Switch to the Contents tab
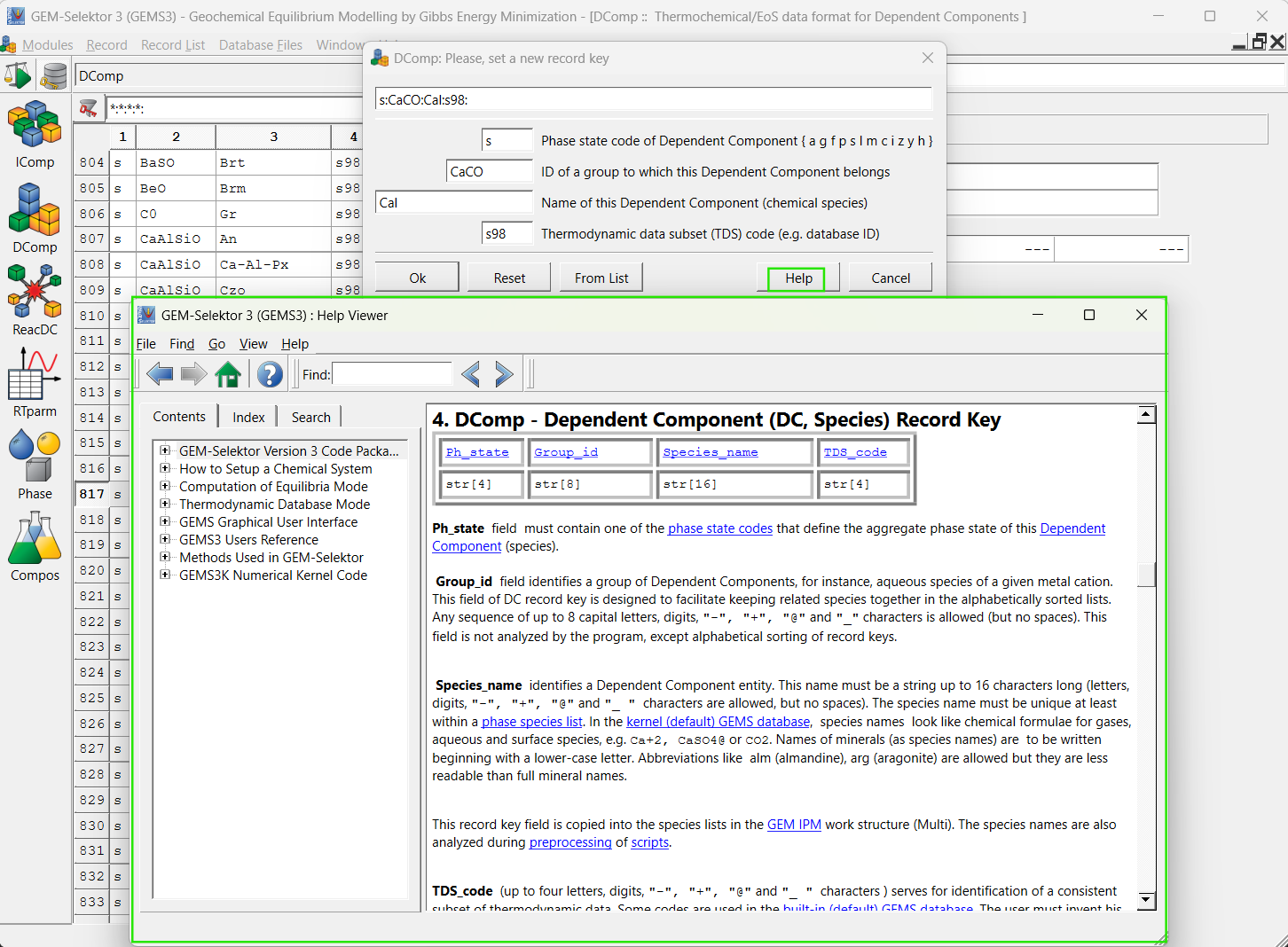This screenshot has height=947, width=1288. click(x=179, y=417)
